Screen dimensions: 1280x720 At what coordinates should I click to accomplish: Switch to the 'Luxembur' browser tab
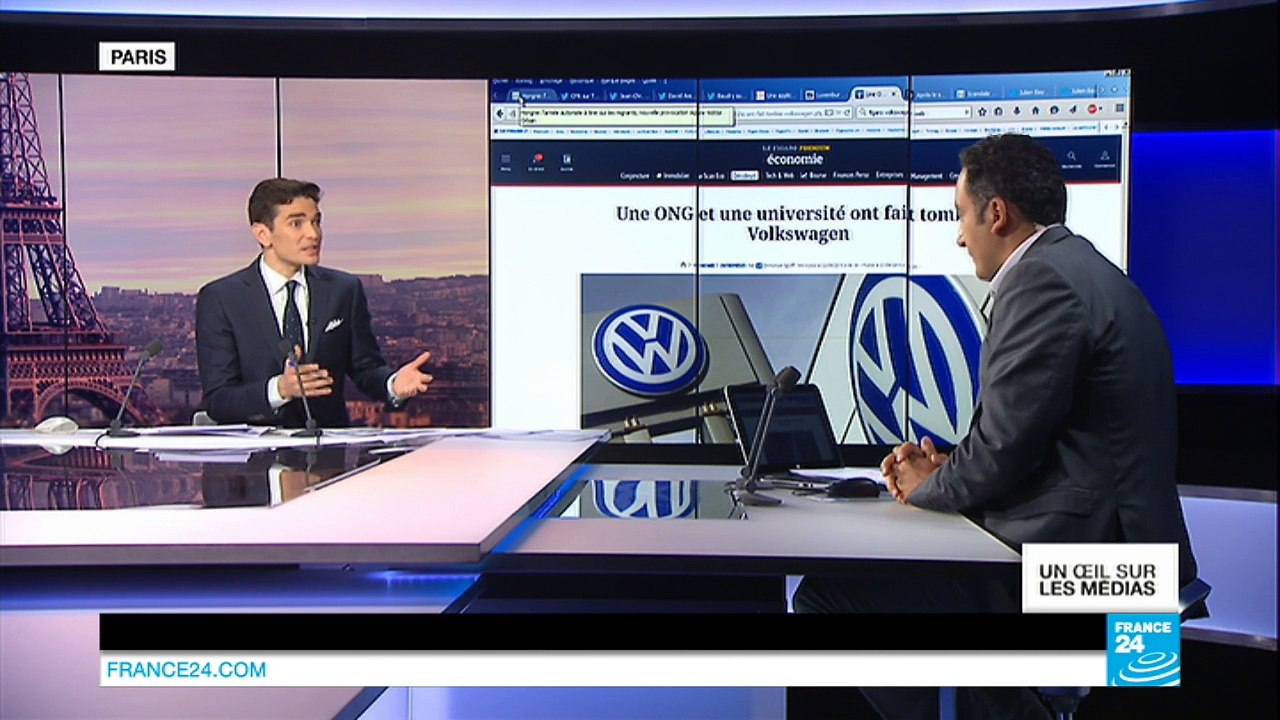pos(826,95)
